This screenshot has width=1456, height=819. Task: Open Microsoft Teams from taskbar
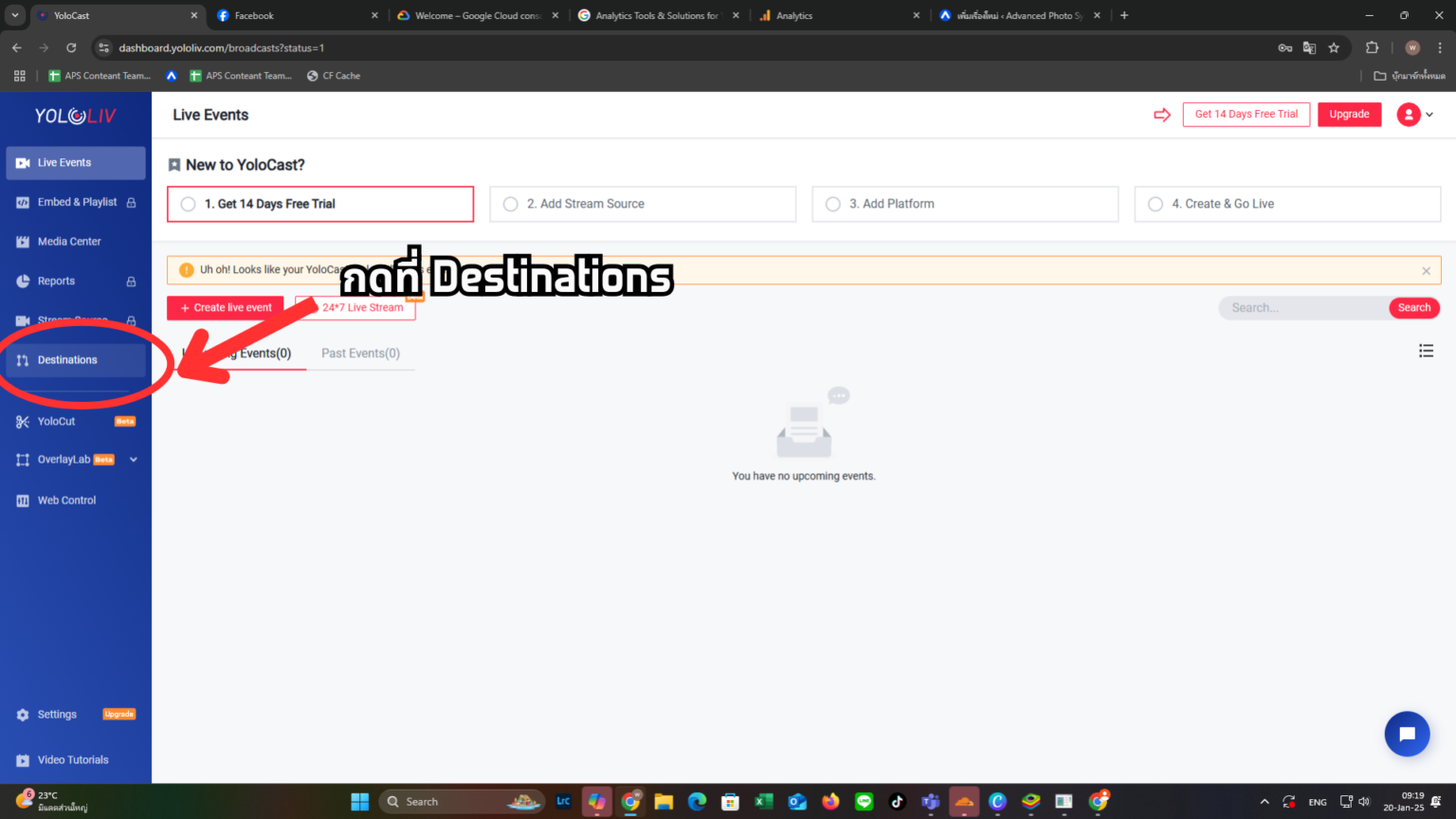[x=931, y=802]
